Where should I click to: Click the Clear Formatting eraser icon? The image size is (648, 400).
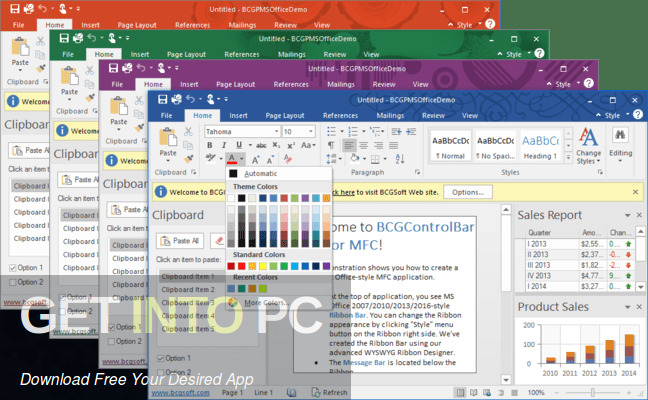[x=288, y=159]
